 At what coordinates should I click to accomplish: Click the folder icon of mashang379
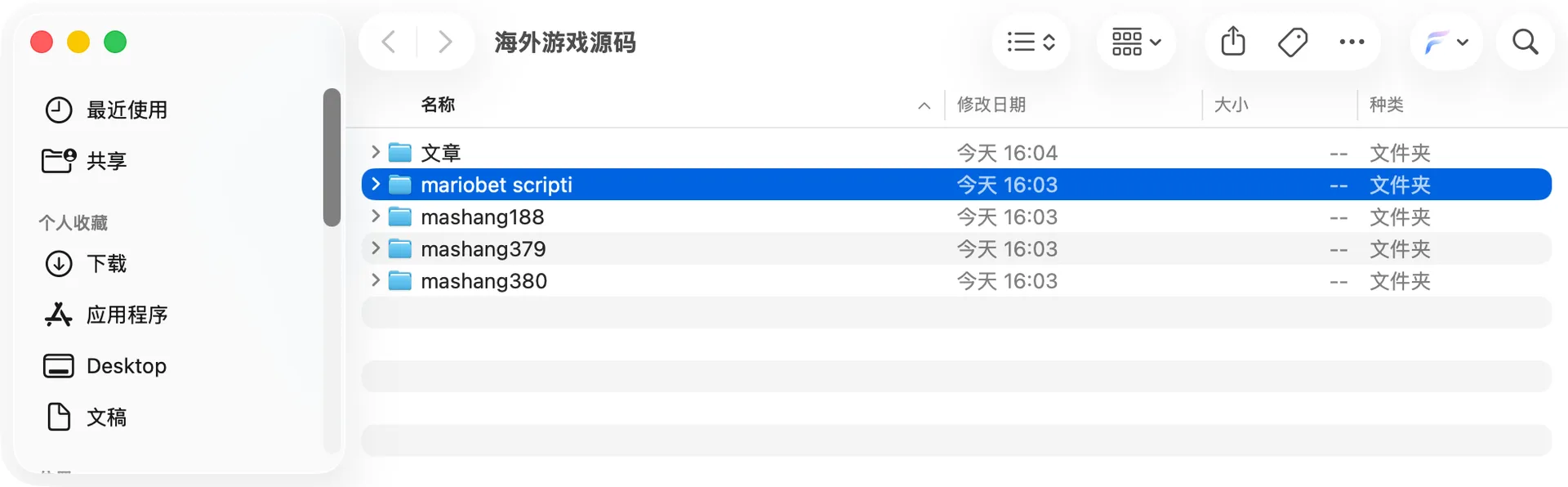pos(400,248)
